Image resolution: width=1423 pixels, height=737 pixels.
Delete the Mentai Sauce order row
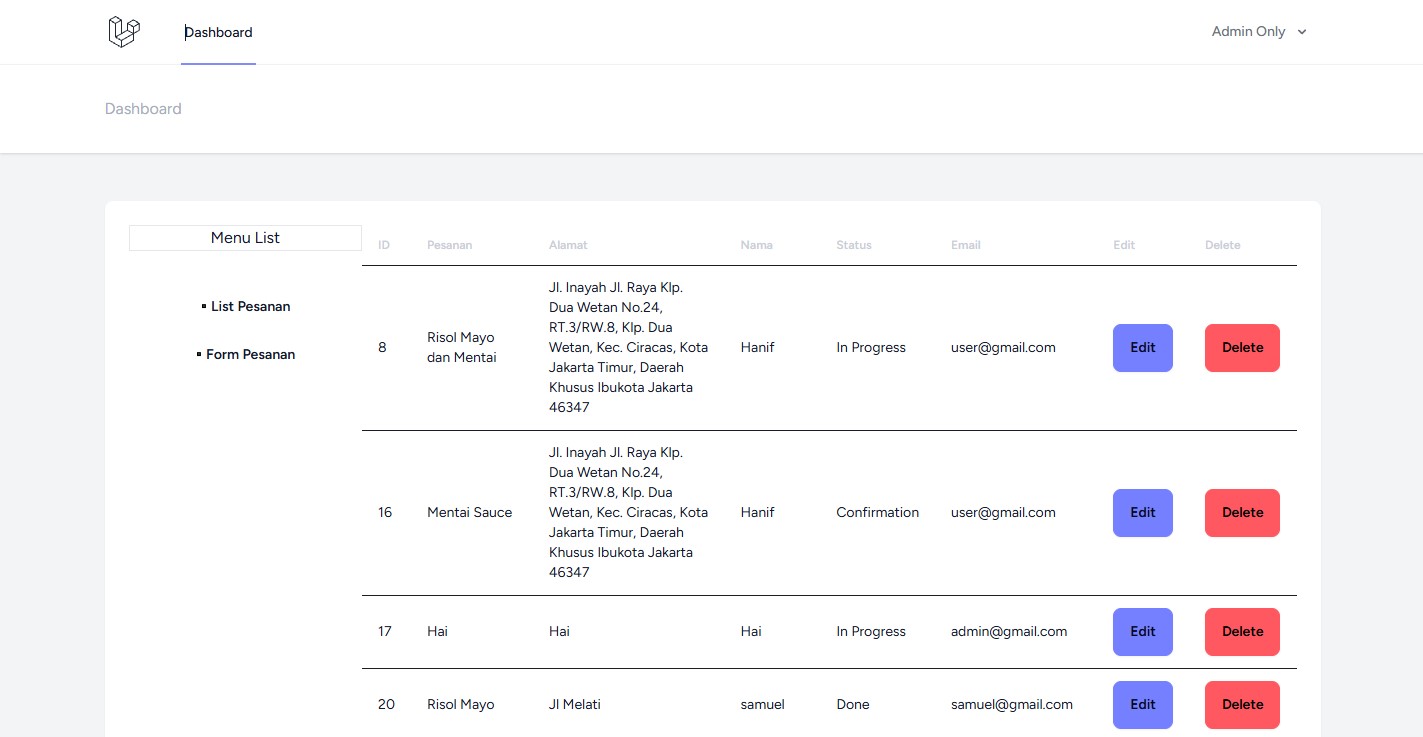(x=1242, y=513)
